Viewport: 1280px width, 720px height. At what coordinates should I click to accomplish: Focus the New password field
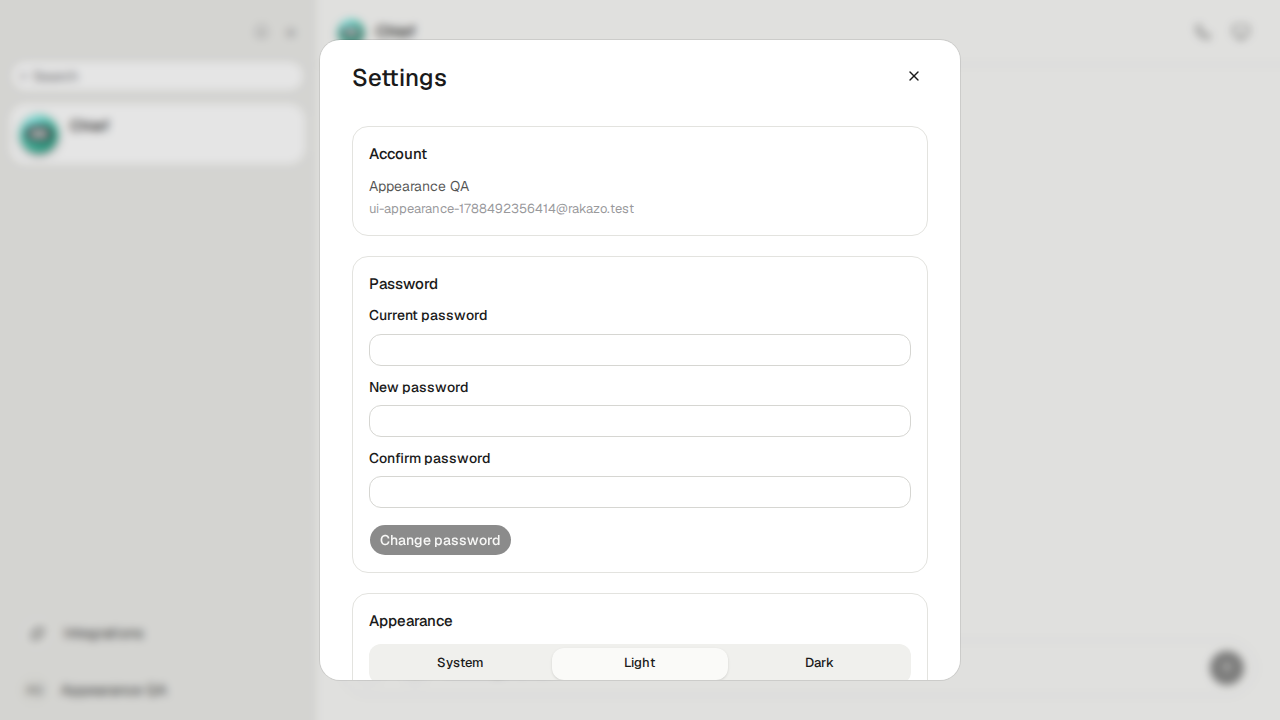(640, 421)
